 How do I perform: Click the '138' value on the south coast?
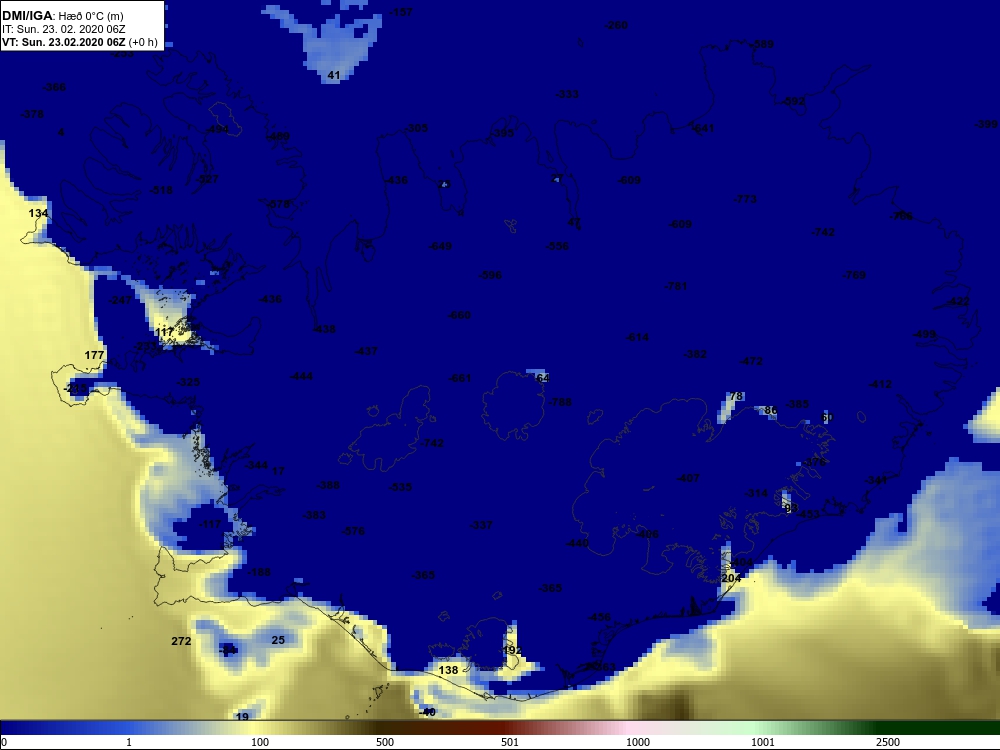click(448, 670)
